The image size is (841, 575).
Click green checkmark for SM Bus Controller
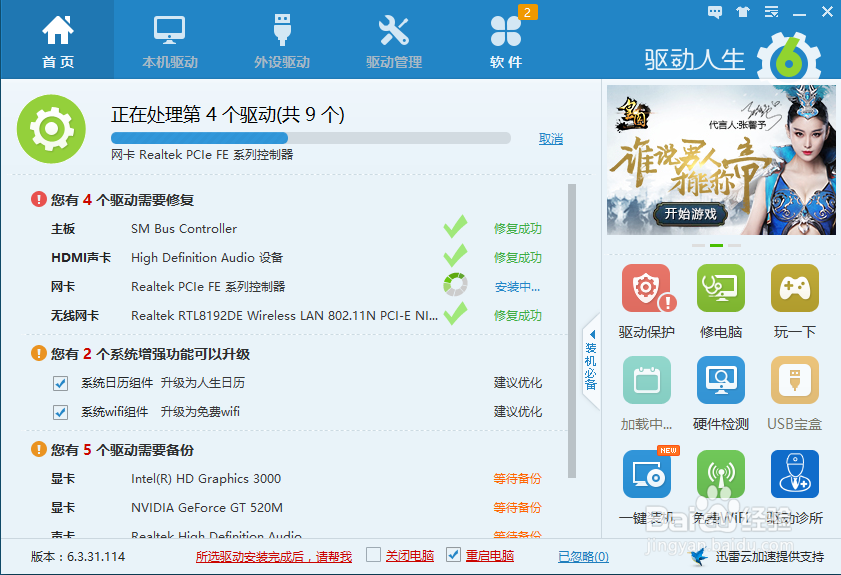[455, 227]
